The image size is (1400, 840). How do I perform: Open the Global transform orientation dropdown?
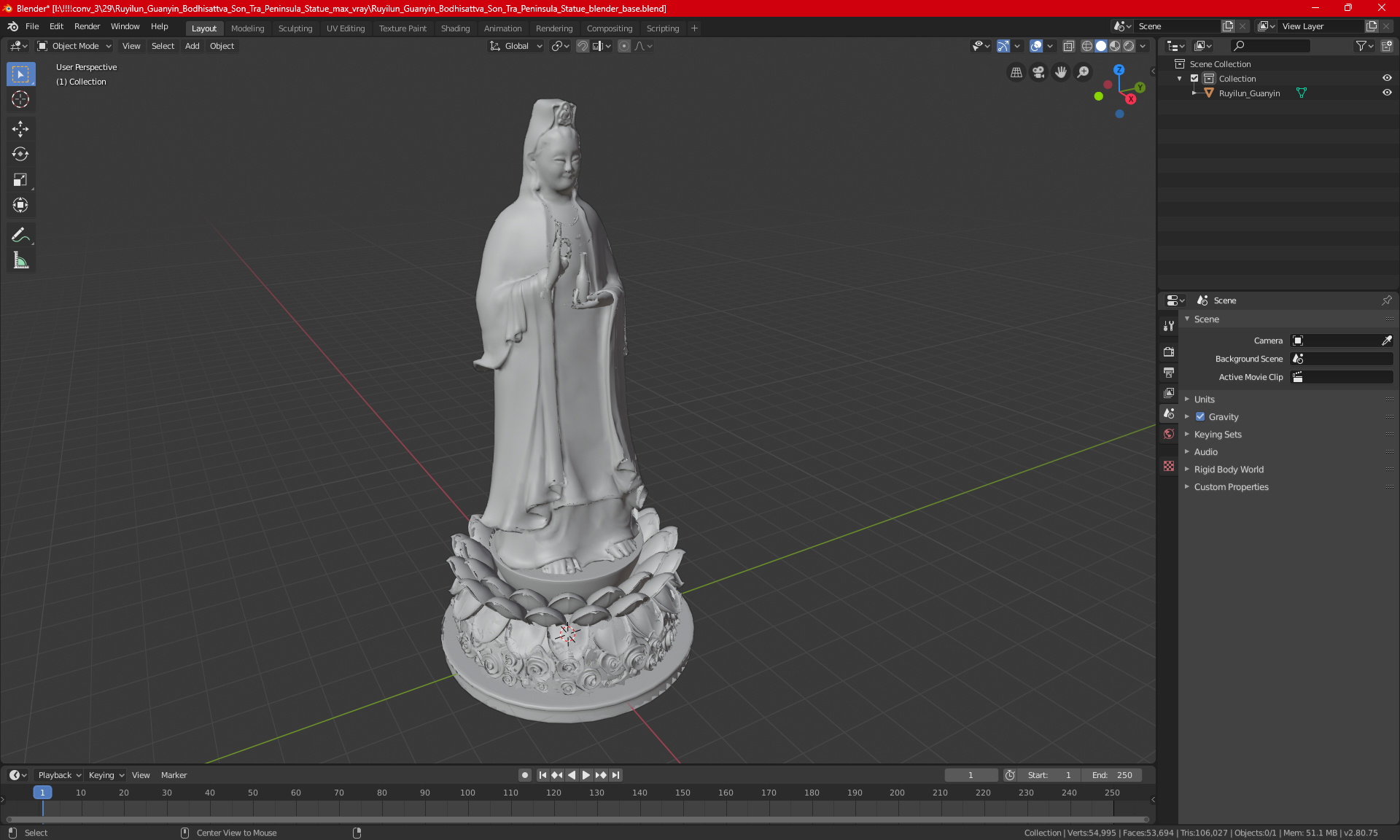[516, 46]
